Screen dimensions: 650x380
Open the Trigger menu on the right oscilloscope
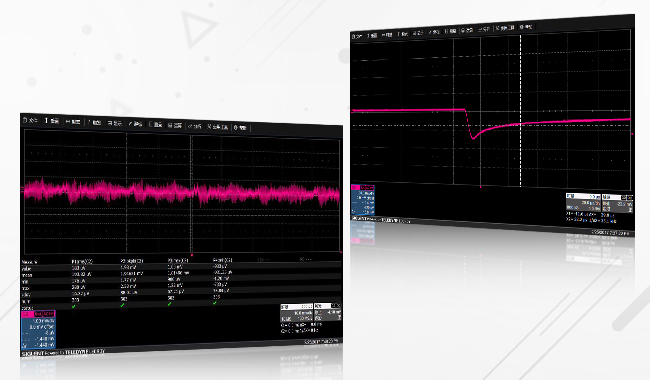[403, 34]
